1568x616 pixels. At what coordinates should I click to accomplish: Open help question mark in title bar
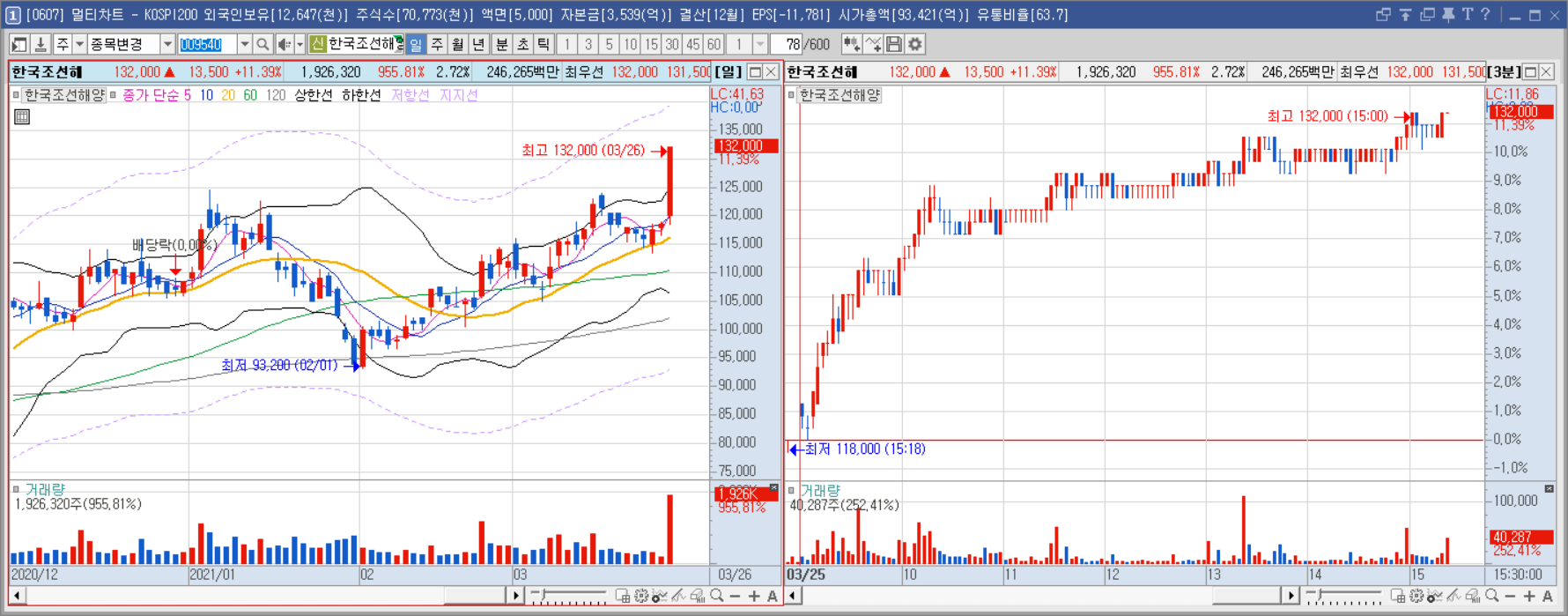1485,15
